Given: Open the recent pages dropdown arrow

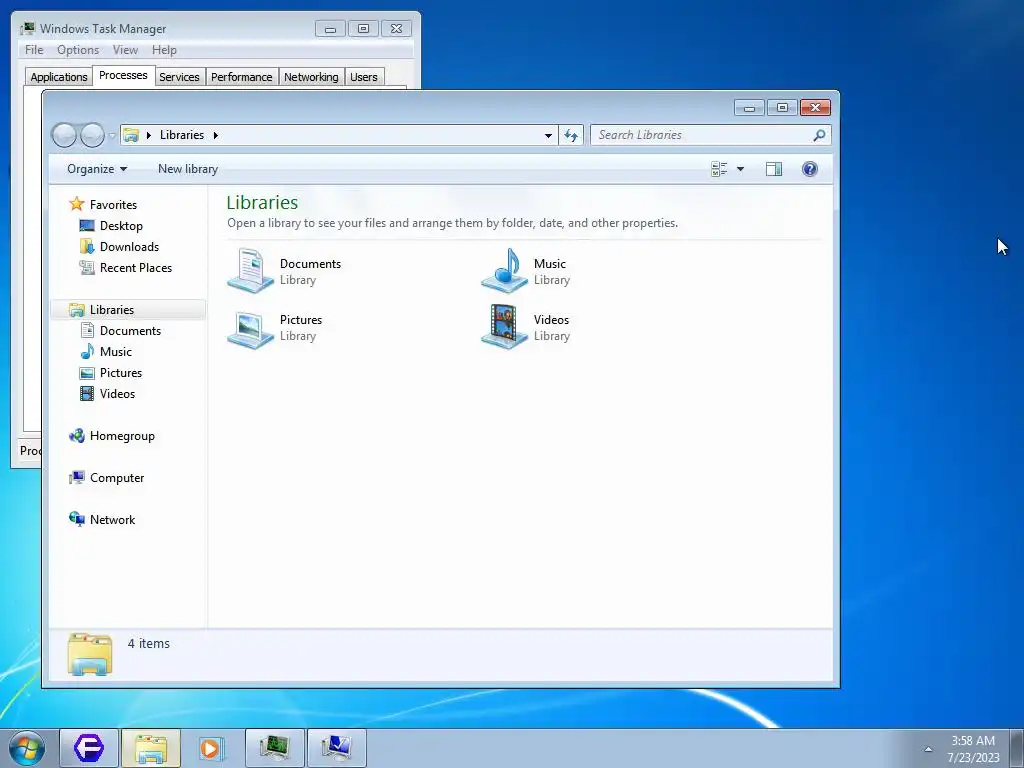Looking at the screenshot, I should tap(112, 135).
